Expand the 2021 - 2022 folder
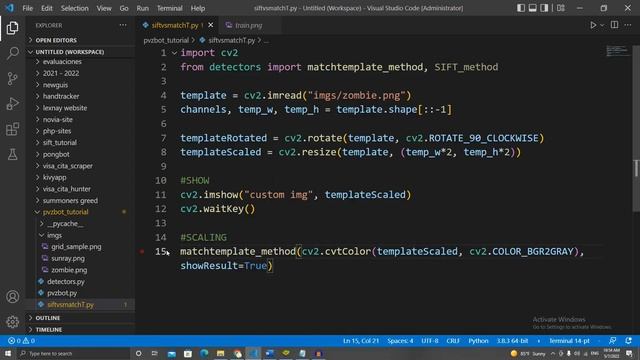The height and width of the screenshot is (360, 640). click(61, 73)
